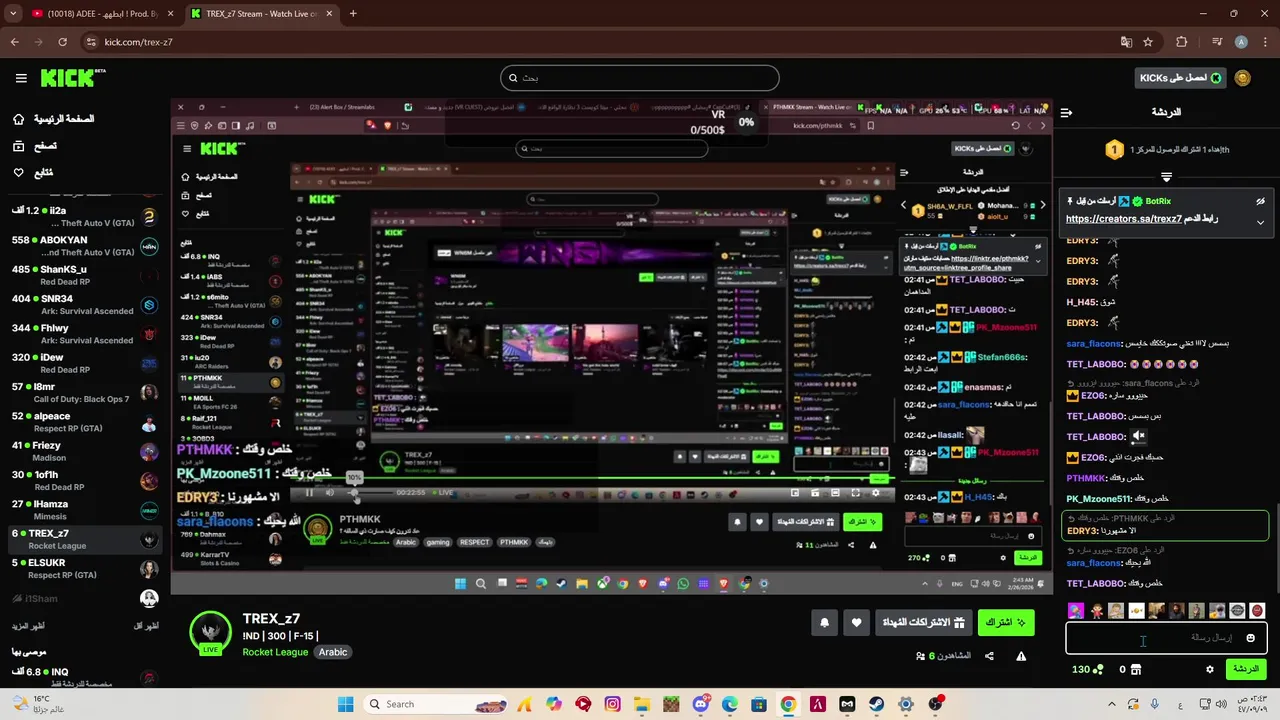Follow the channel with the heart button

coord(856,622)
